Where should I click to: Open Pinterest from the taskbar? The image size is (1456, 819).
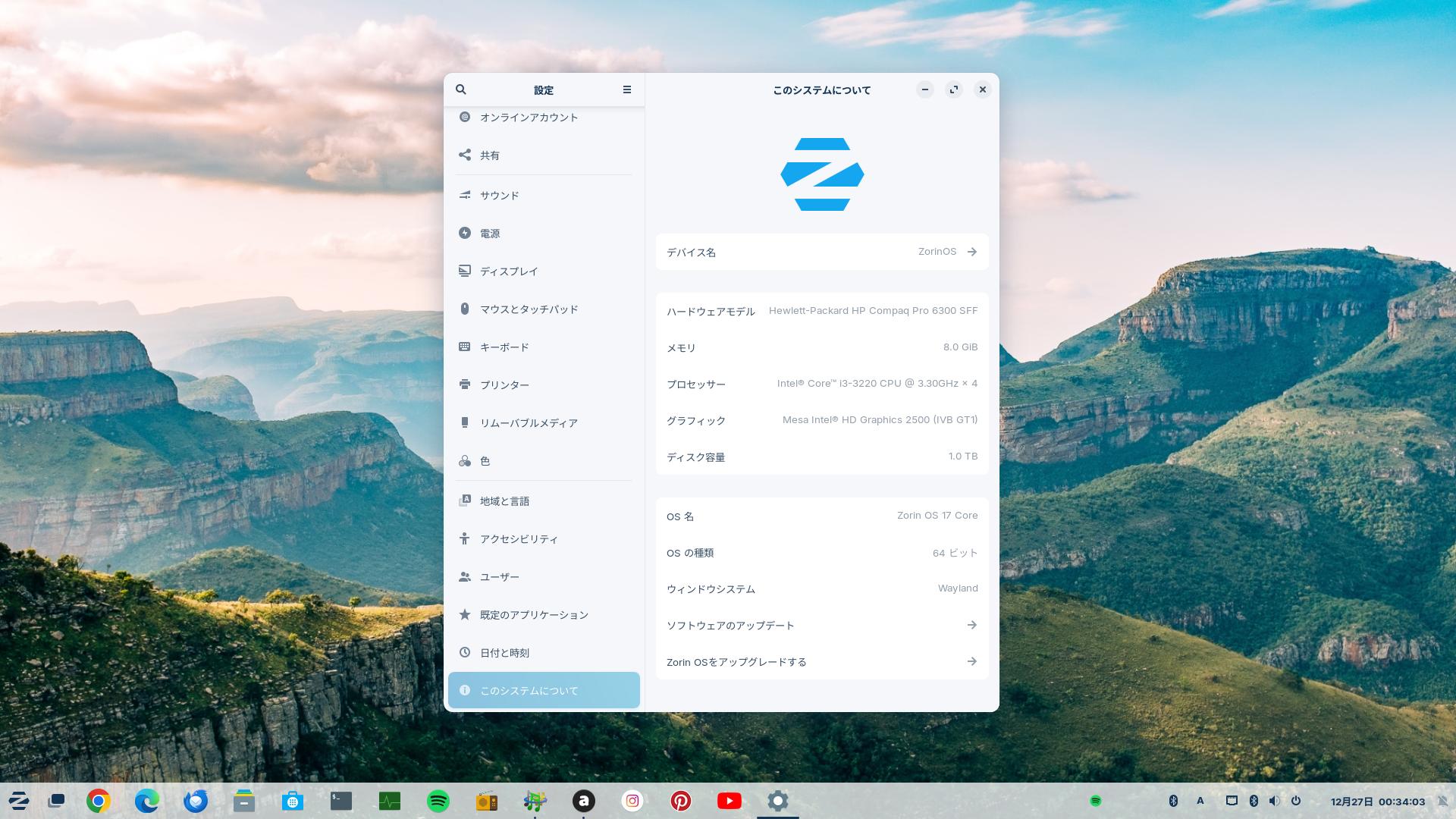point(681,801)
